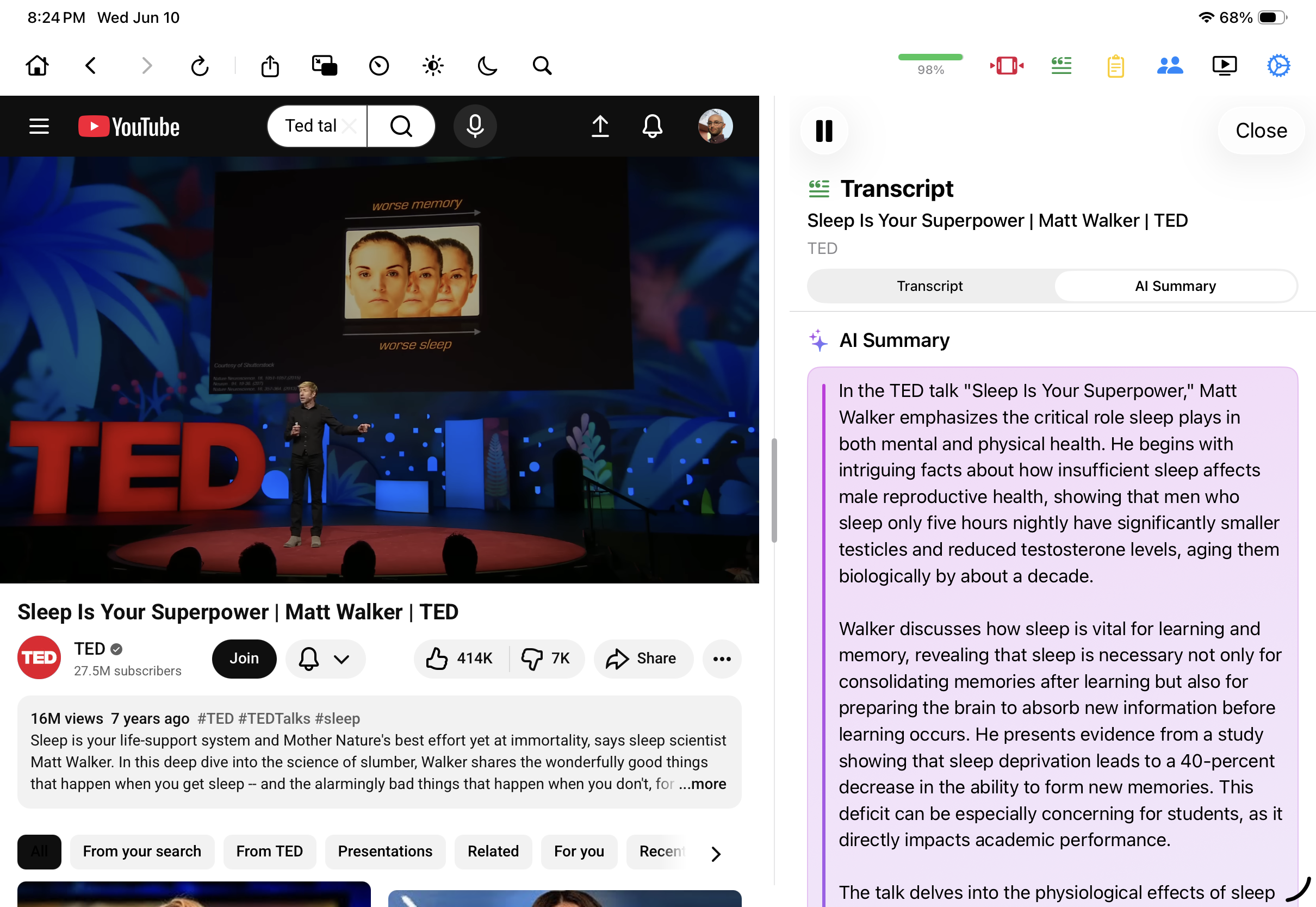This screenshot has width=1316, height=907.
Task: Expand the subscription notification bell dropdown
Action: [x=325, y=658]
